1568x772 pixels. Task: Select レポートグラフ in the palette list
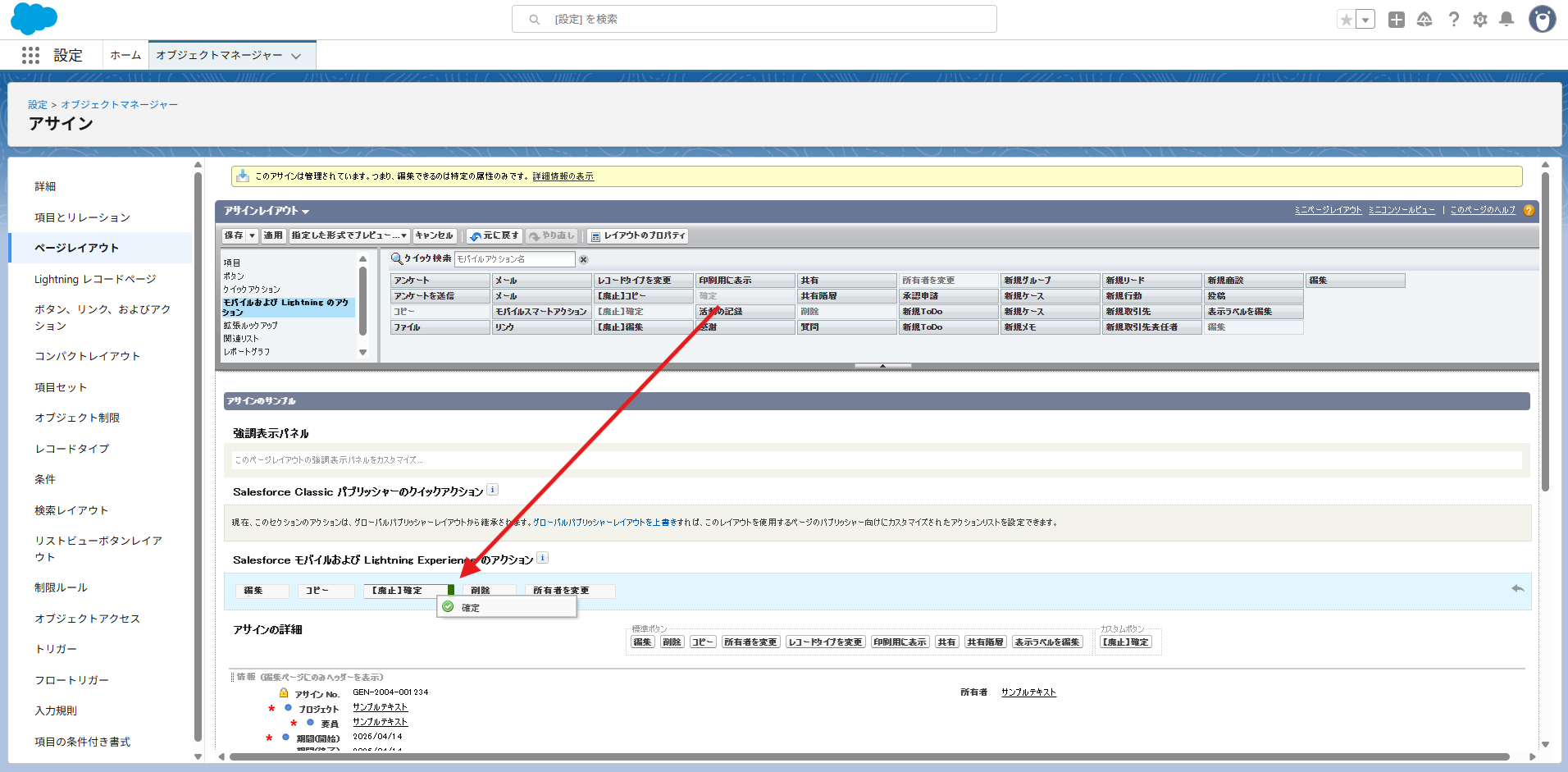point(247,352)
